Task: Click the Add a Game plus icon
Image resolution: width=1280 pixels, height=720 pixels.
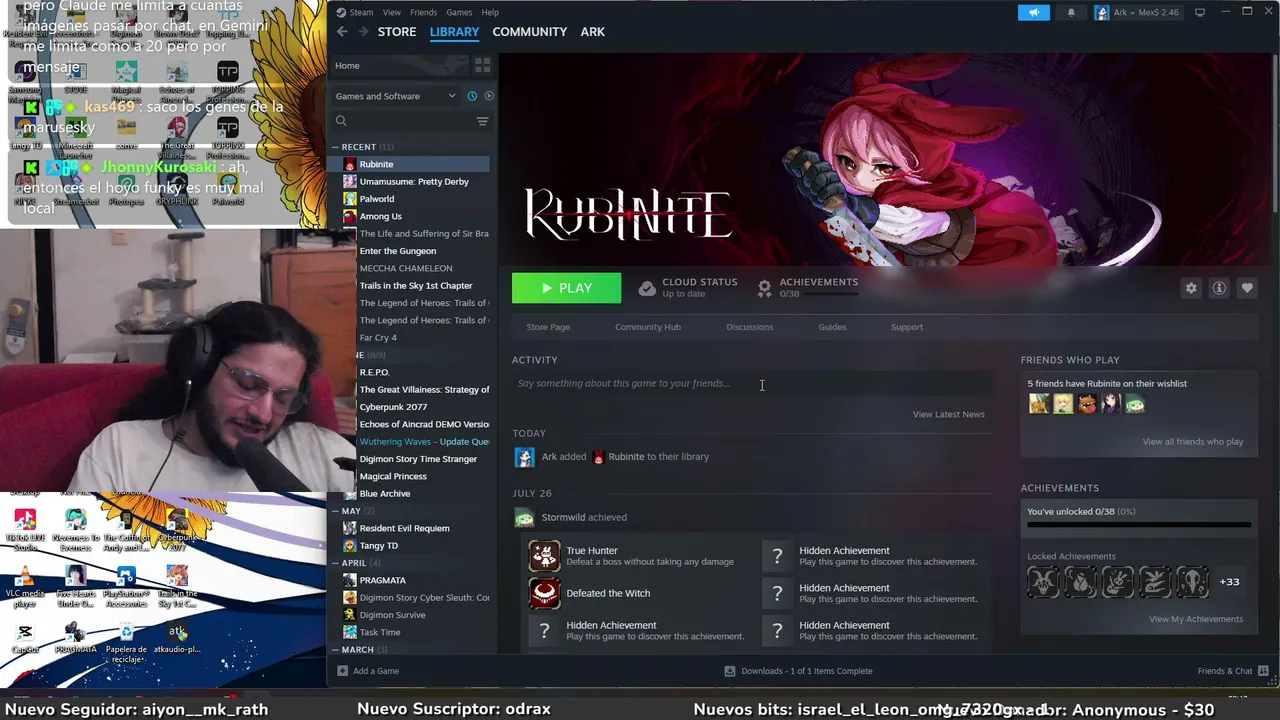Action: (x=342, y=671)
